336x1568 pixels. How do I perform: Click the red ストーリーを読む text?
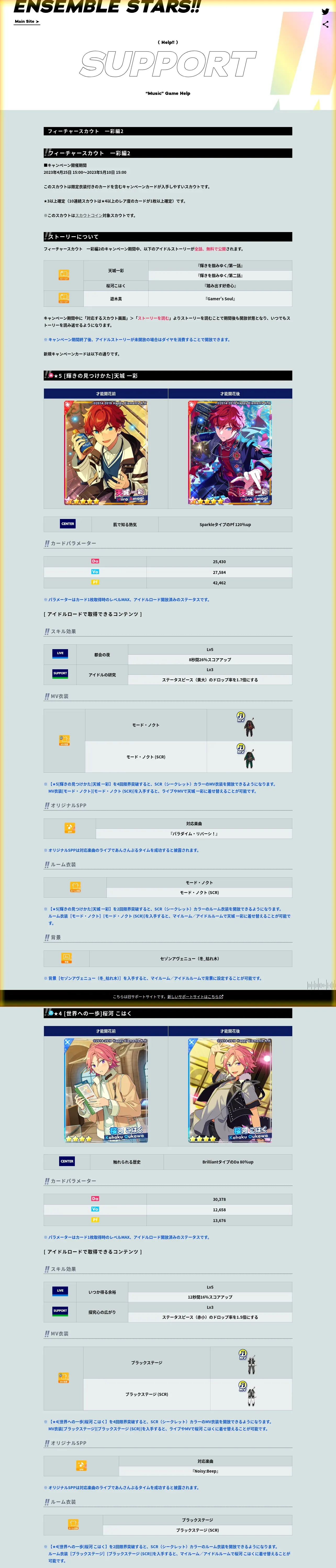point(153,318)
